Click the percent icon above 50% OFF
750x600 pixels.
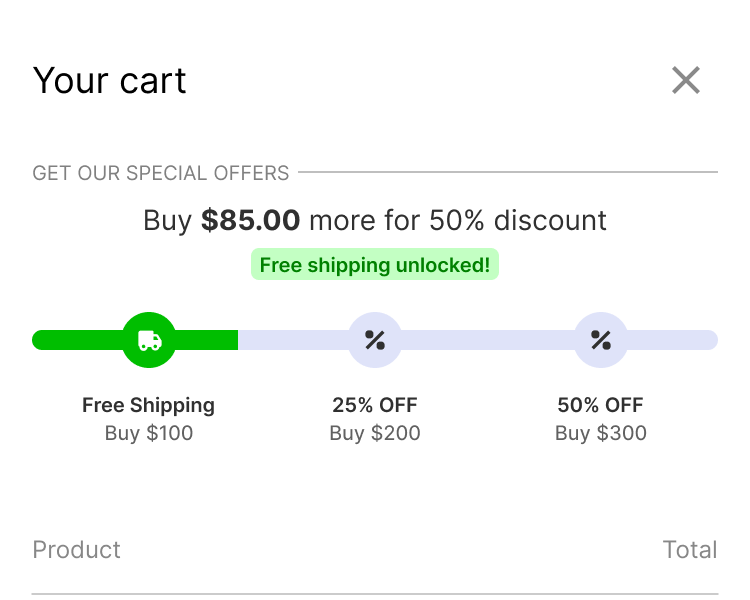point(601,340)
